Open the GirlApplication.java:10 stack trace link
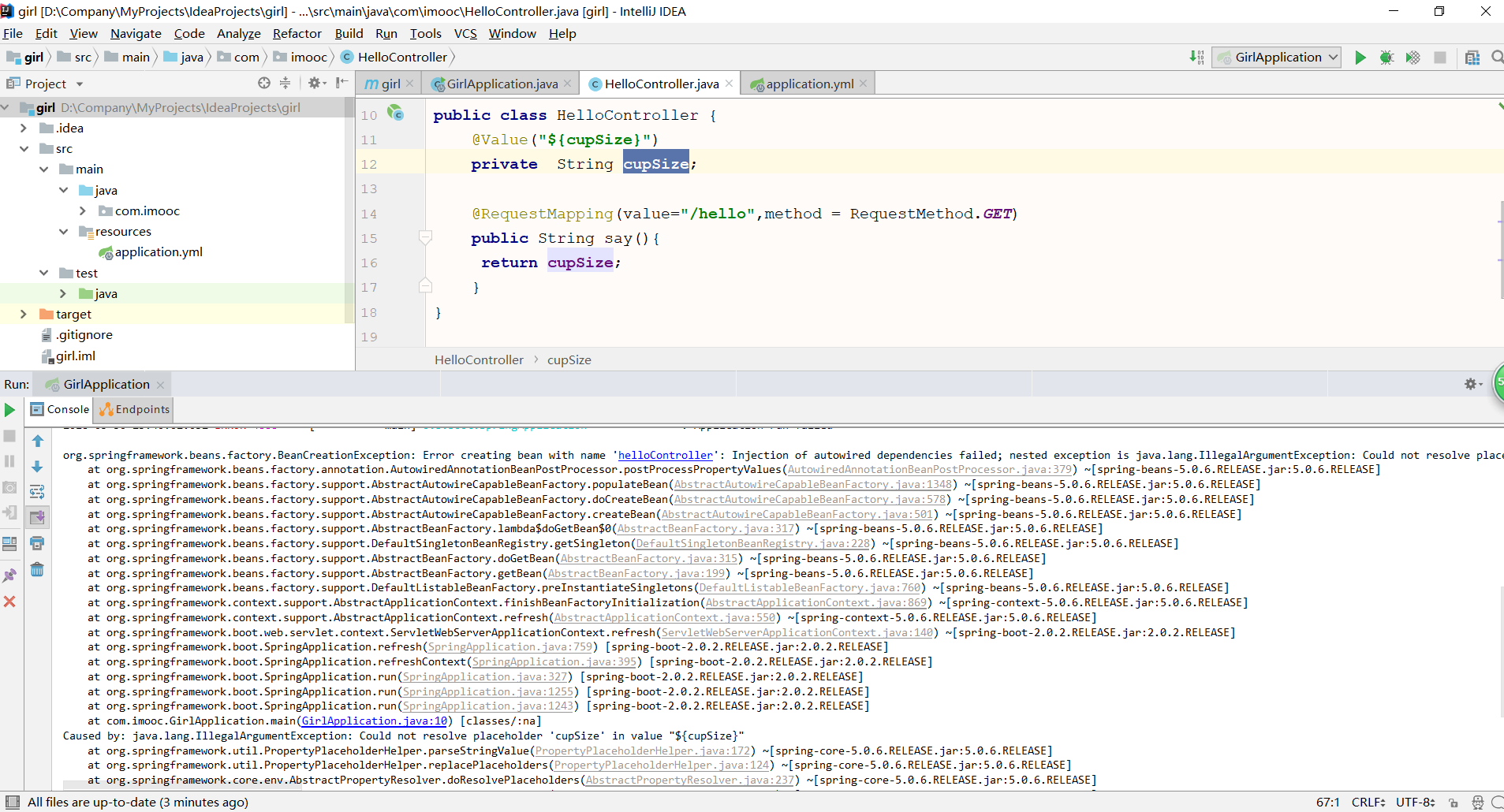Viewport: 1504px width, 812px height. point(375,721)
